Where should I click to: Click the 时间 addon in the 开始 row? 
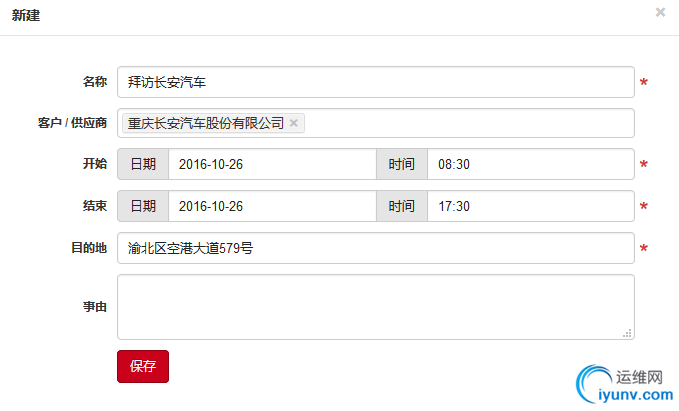[402, 164]
